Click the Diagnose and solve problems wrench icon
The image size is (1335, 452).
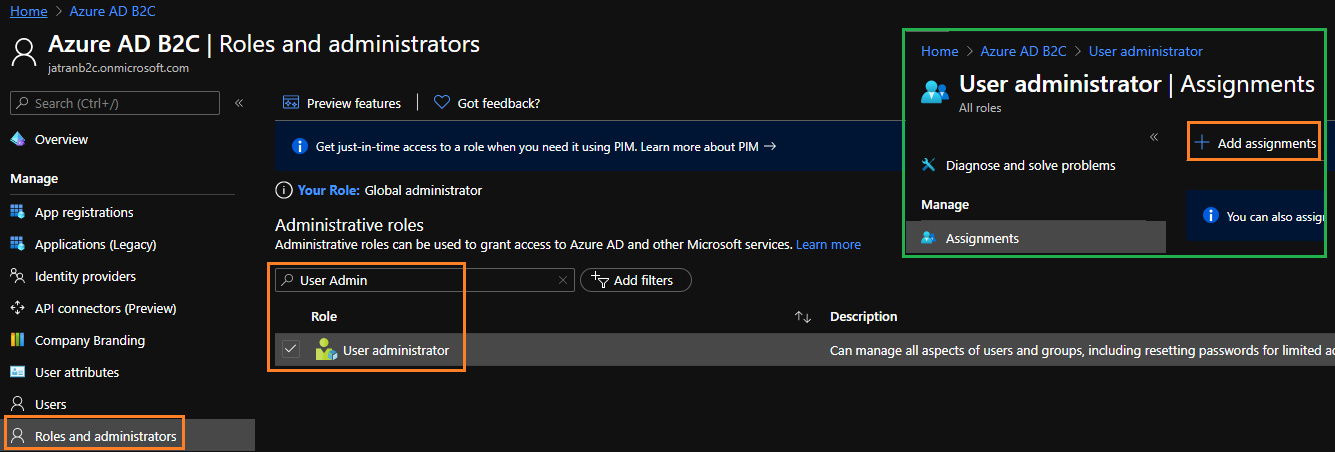click(928, 165)
